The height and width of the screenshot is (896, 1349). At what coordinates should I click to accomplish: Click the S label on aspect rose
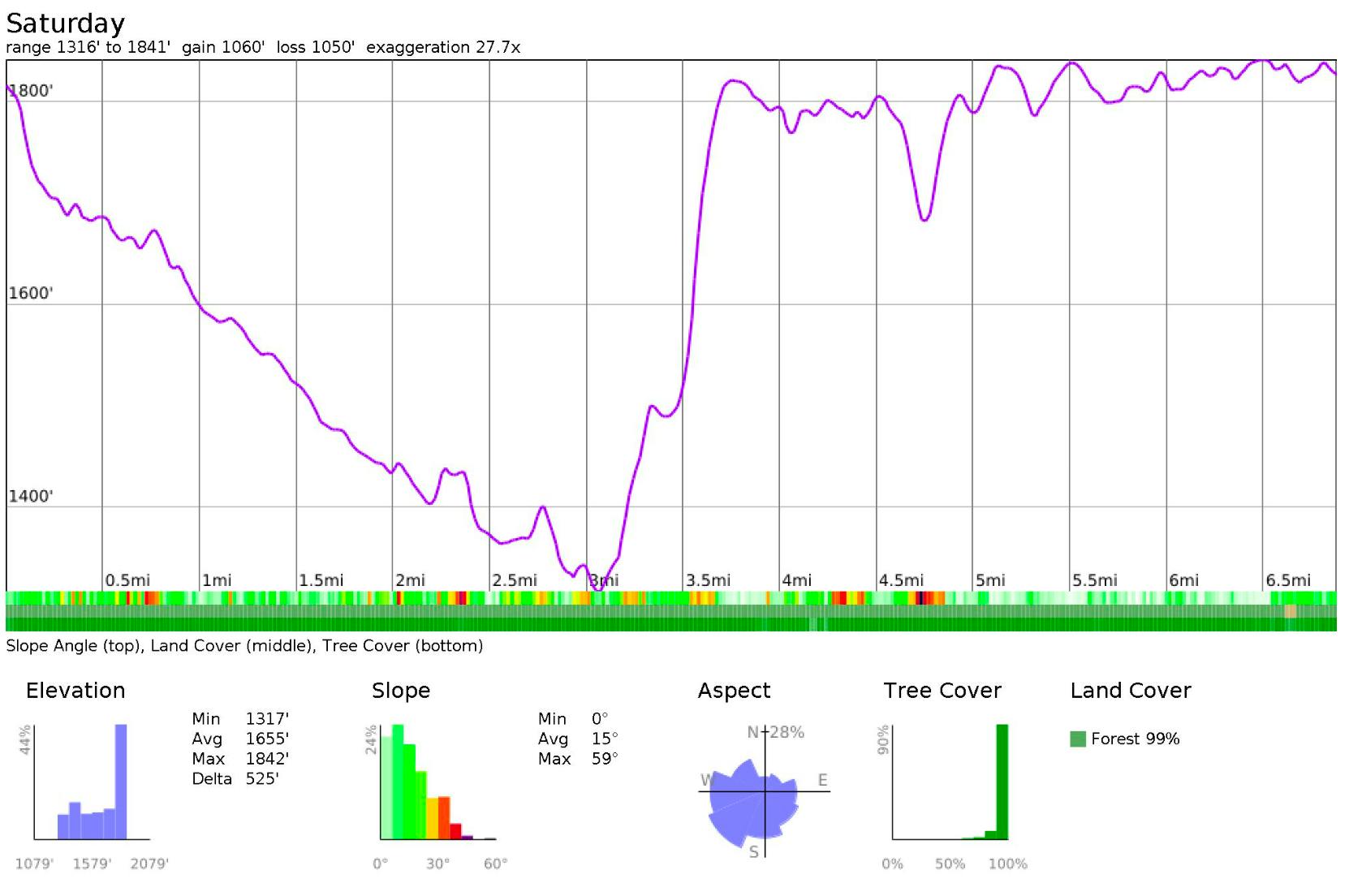(x=754, y=851)
